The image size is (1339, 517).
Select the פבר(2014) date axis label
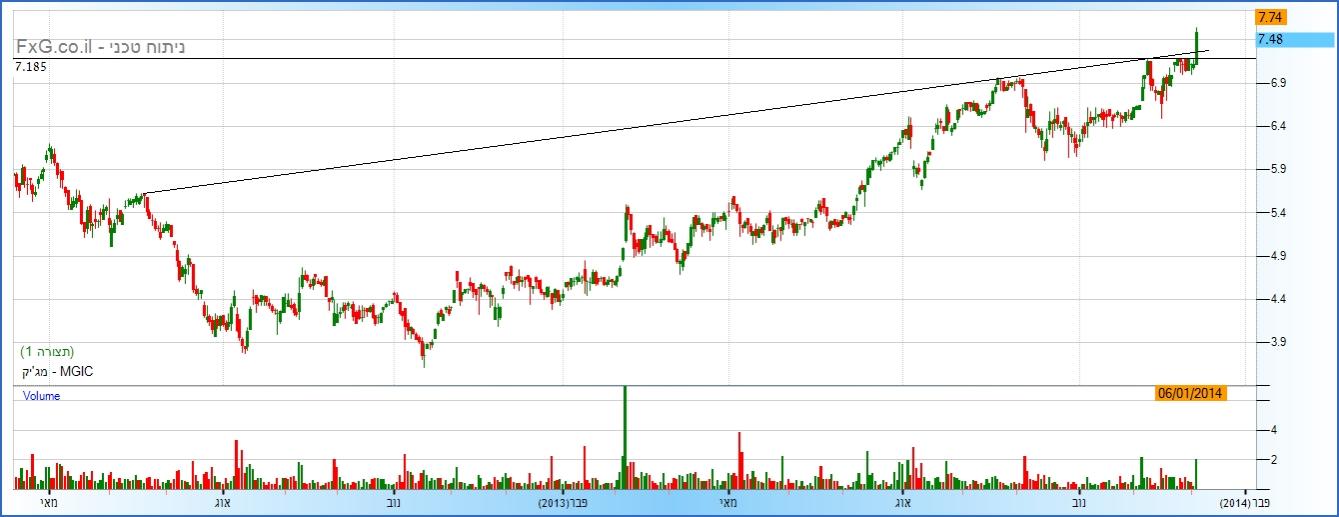point(1245,502)
